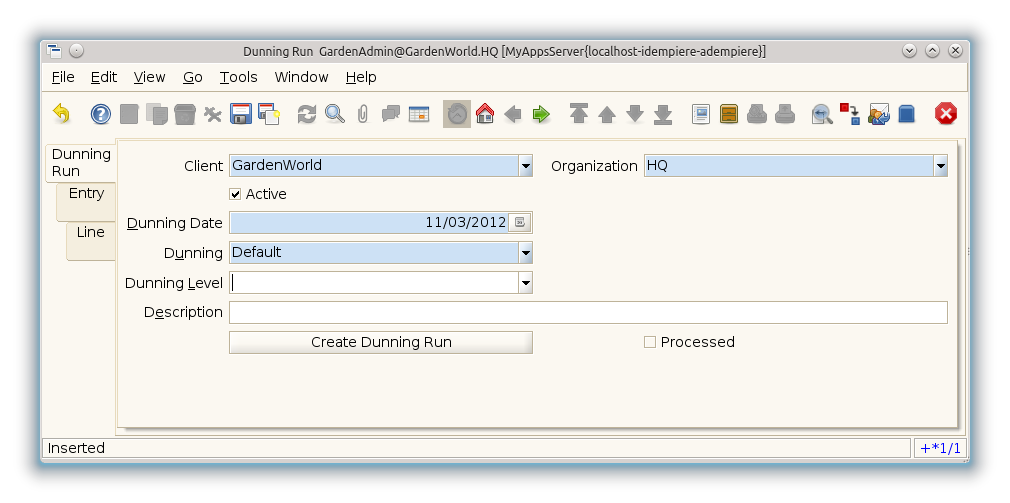Toggle the Active checkbox
This screenshot has height=503, width=1010.
coord(236,194)
